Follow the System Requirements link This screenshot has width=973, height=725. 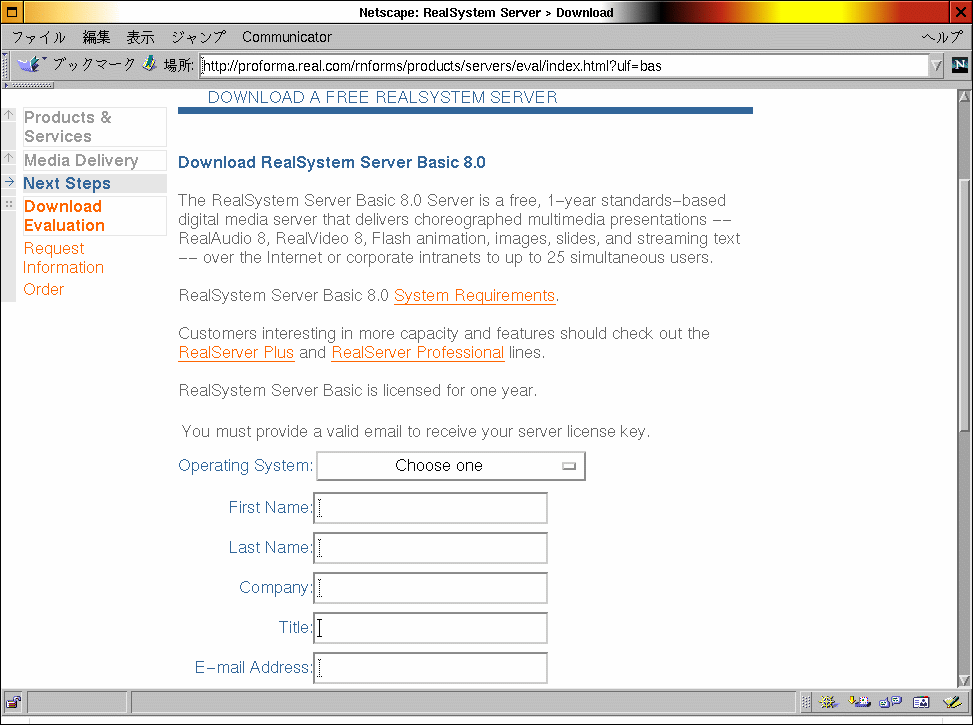pyautogui.click(x=474, y=295)
